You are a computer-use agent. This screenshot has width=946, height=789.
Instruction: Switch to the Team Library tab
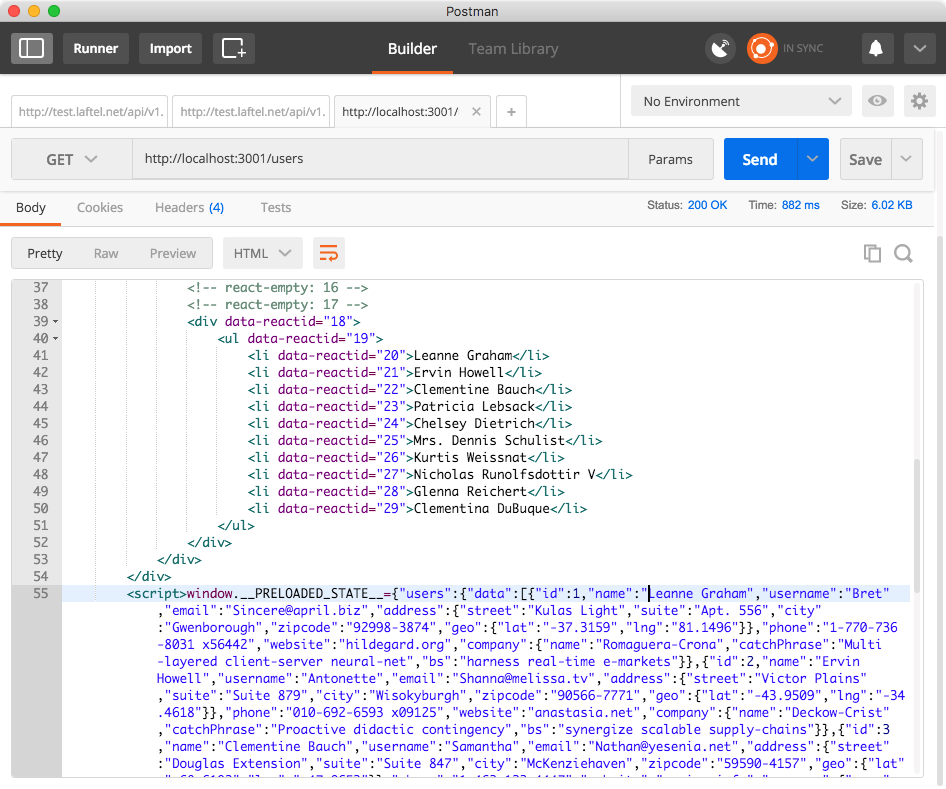513,49
